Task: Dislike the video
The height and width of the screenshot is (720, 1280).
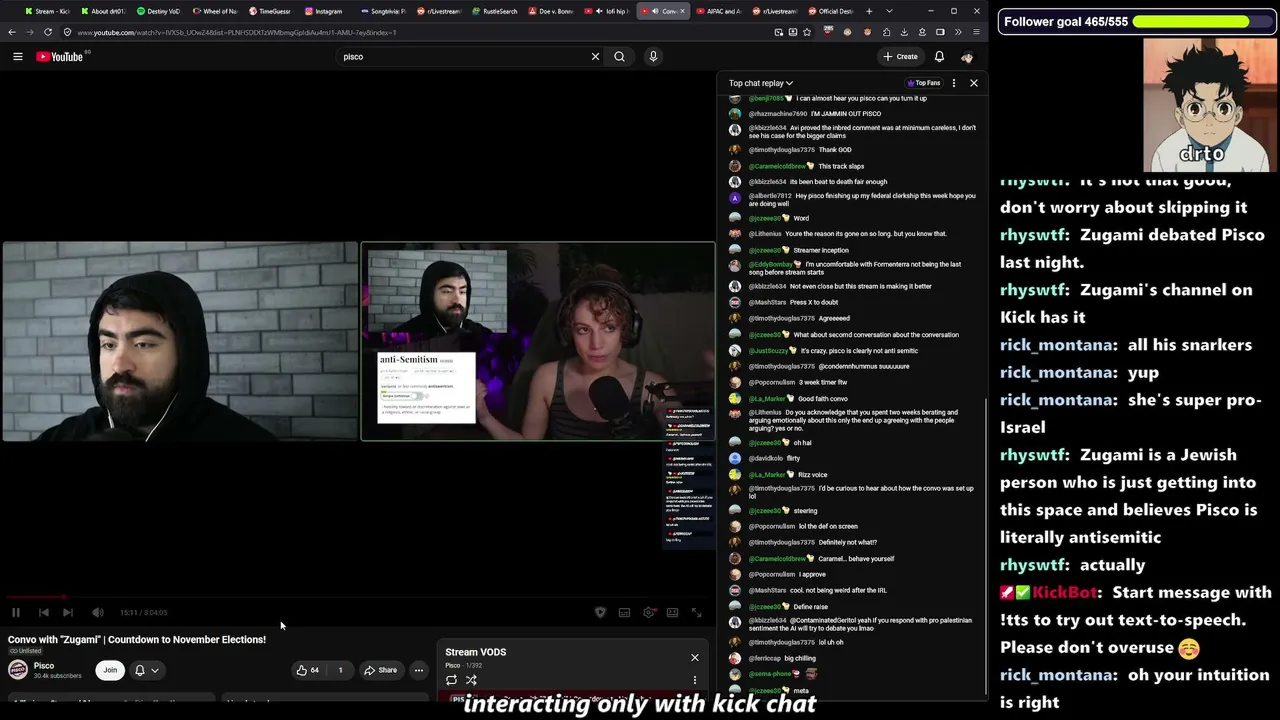Action: pos(340,670)
